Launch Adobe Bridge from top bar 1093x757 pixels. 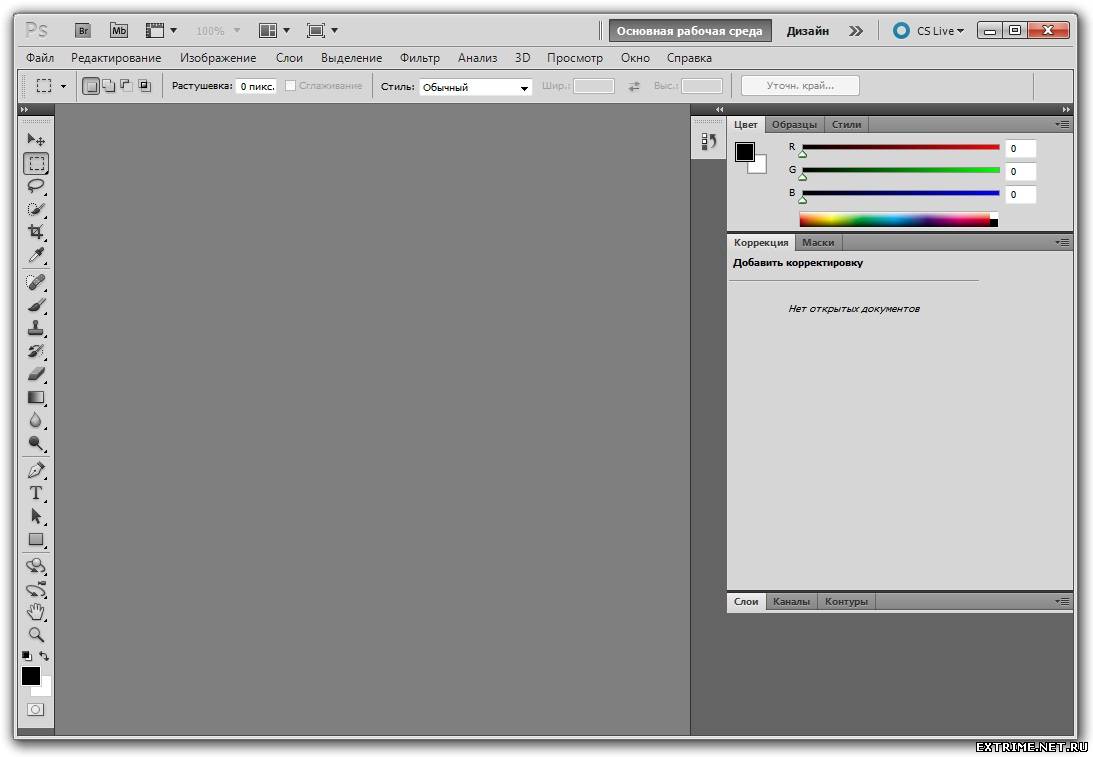click(x=83, y=31)
